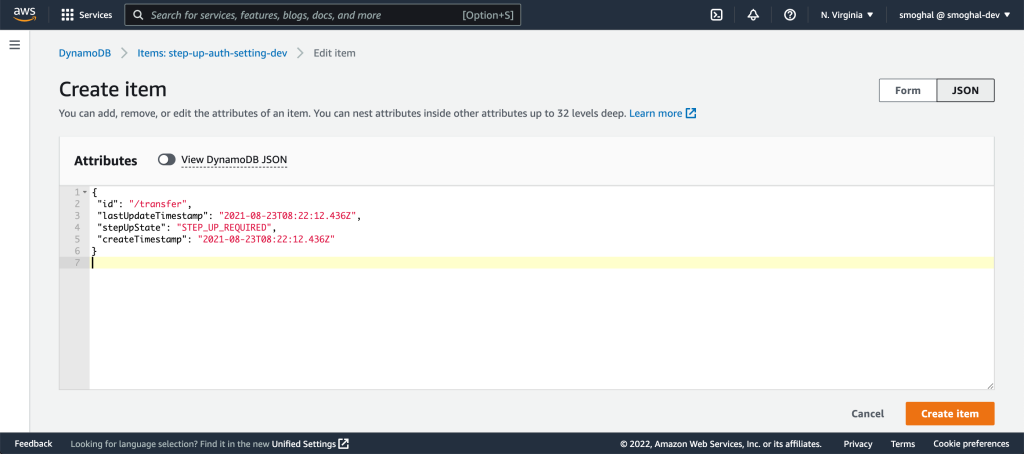Open the N. Virginia region dropdown
Viewport: 1024px width, 454px height.
(x=846, y=15)
